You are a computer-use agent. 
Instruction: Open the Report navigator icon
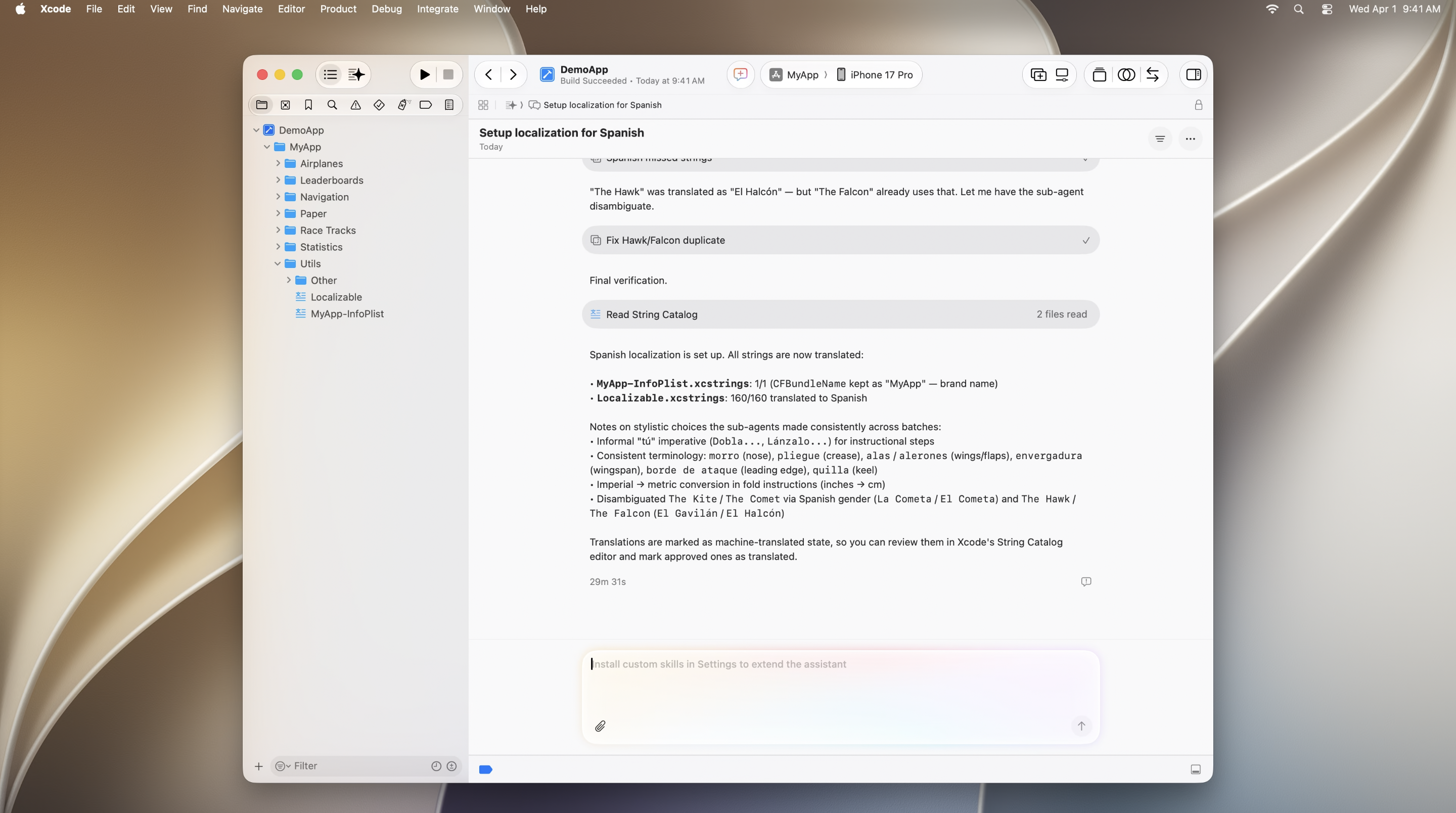pos(449,105)
